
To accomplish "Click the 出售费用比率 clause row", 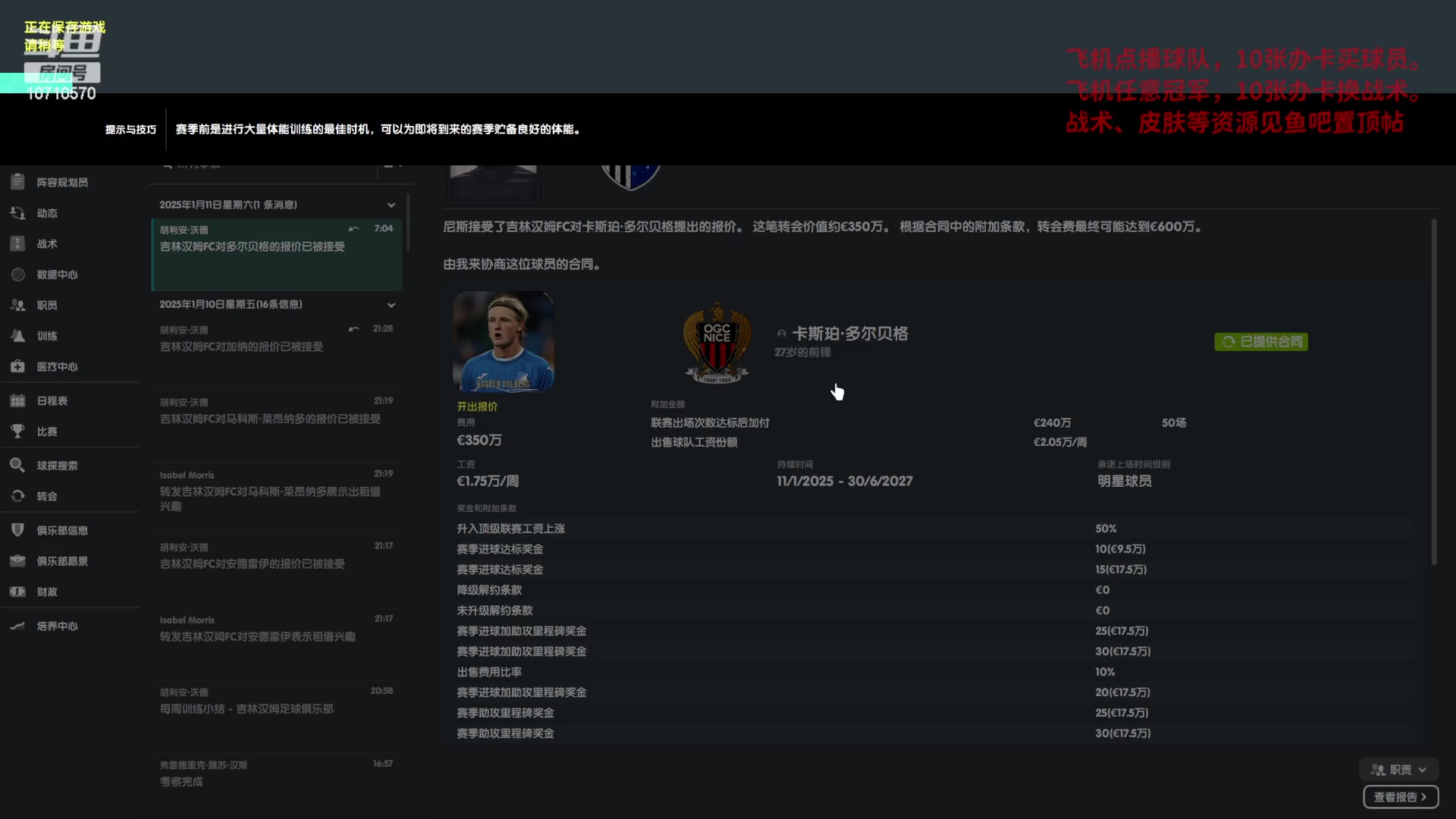I will click(934, 672).
